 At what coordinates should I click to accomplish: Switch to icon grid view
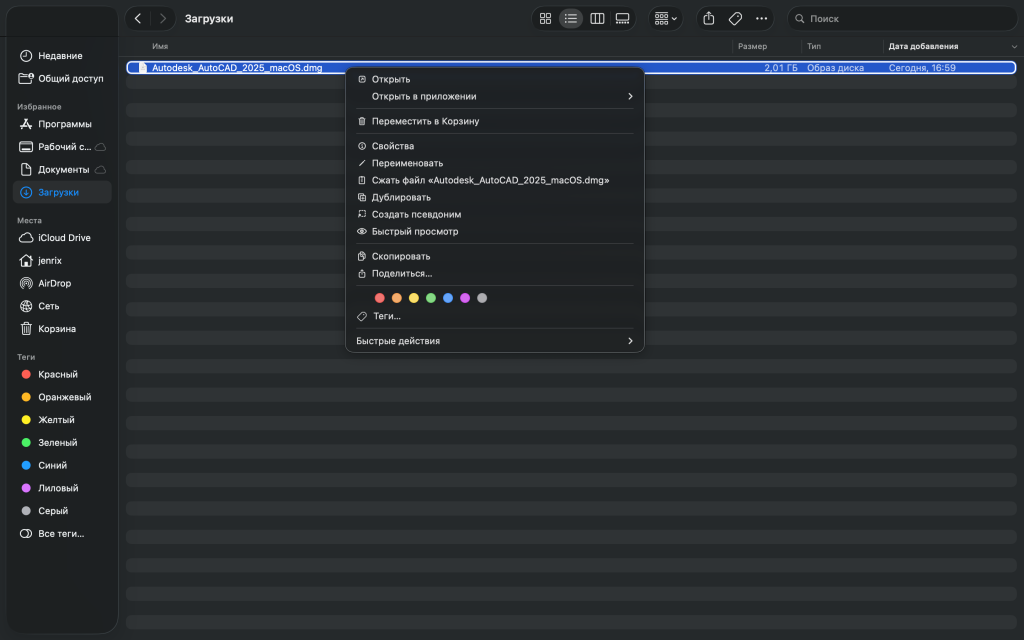point(545,18)
